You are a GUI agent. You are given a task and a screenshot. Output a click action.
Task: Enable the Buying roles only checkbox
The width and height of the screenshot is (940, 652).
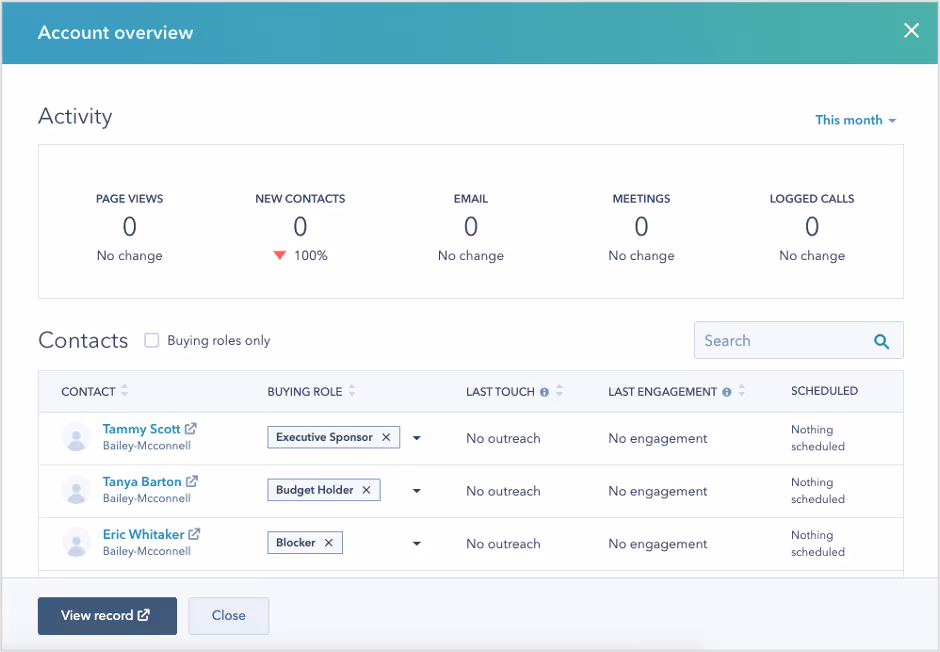pyautogui.click(x=151, y=340)
